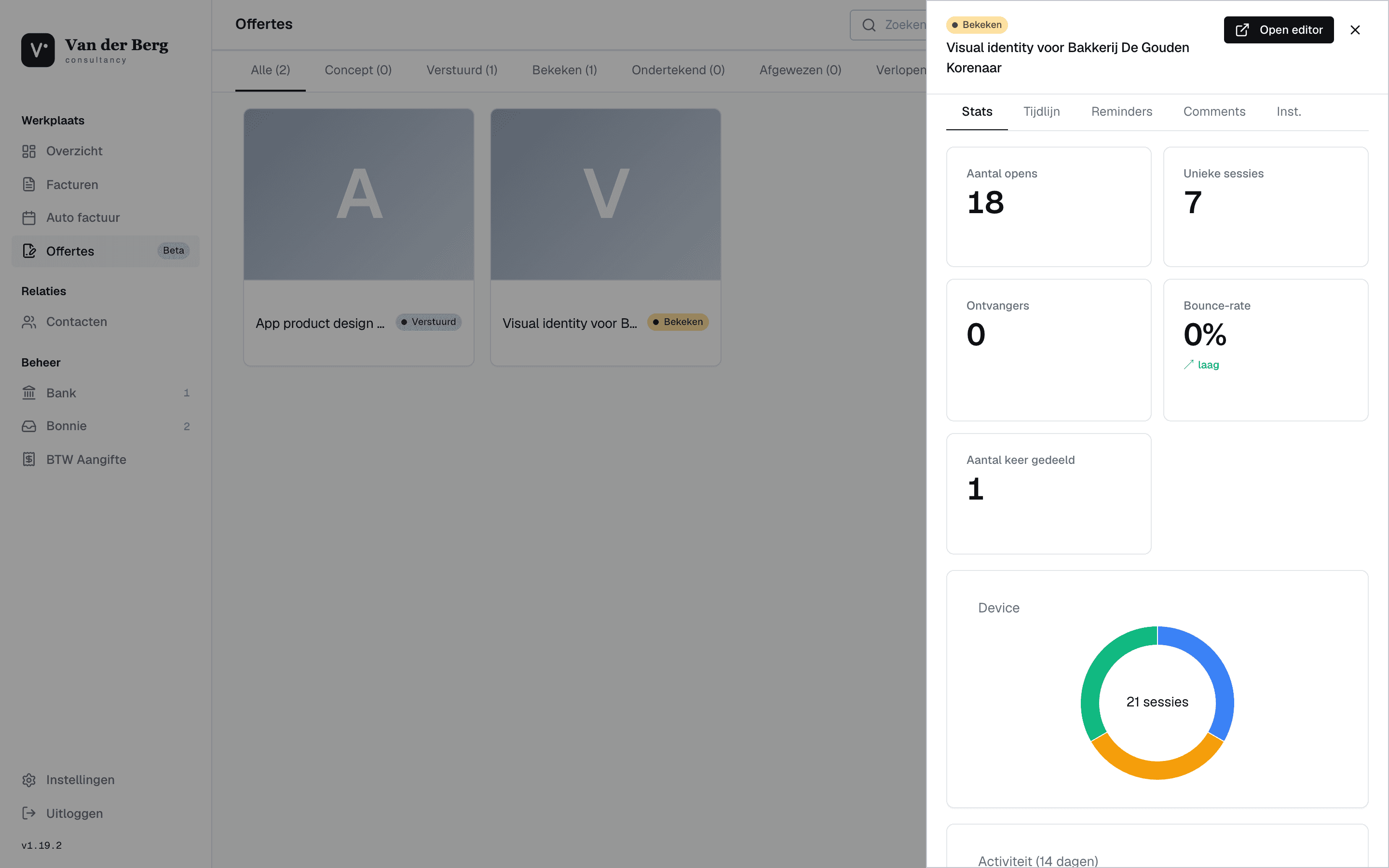Click the Contacten people icon
Viewport: 1389px width, 868px height.
[29, 322]
